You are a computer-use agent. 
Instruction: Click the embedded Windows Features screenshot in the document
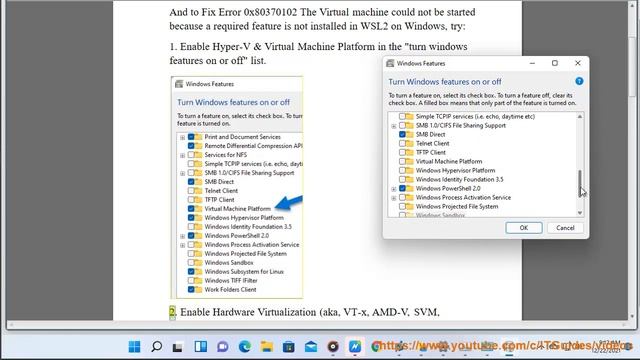click(237, 187)
